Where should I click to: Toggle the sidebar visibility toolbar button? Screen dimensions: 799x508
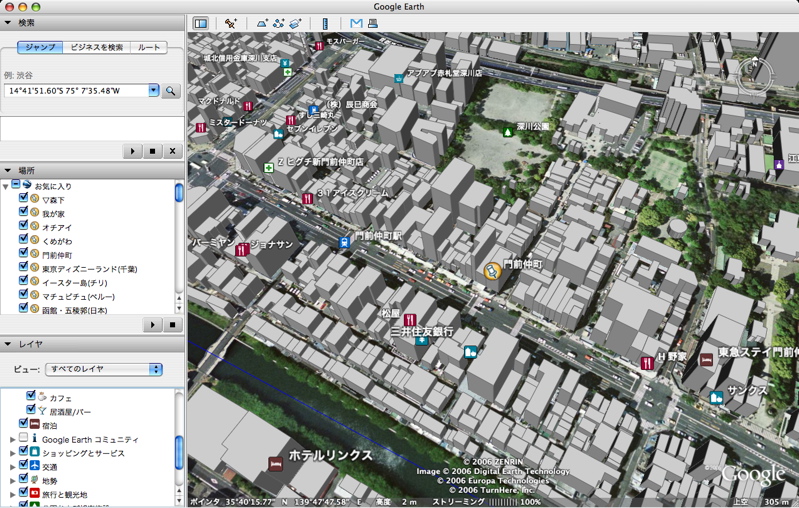tap(201, 23)
